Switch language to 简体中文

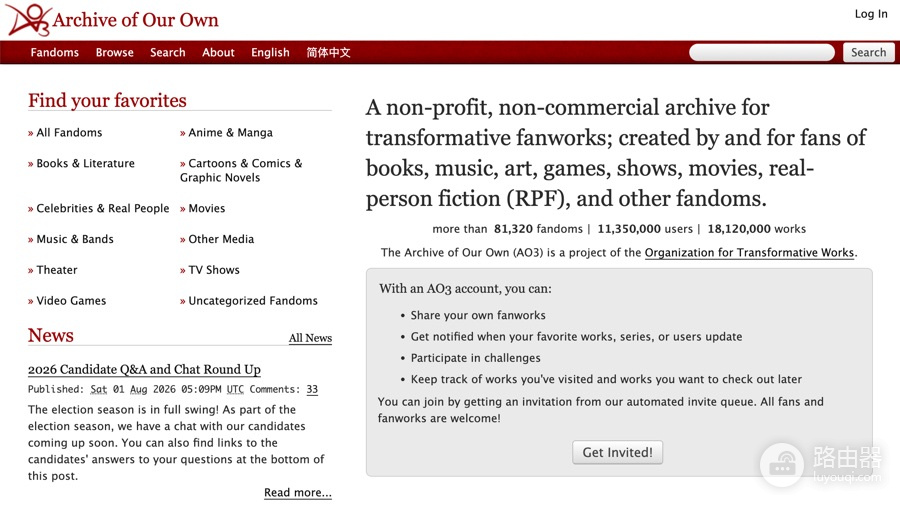(328, 52)
